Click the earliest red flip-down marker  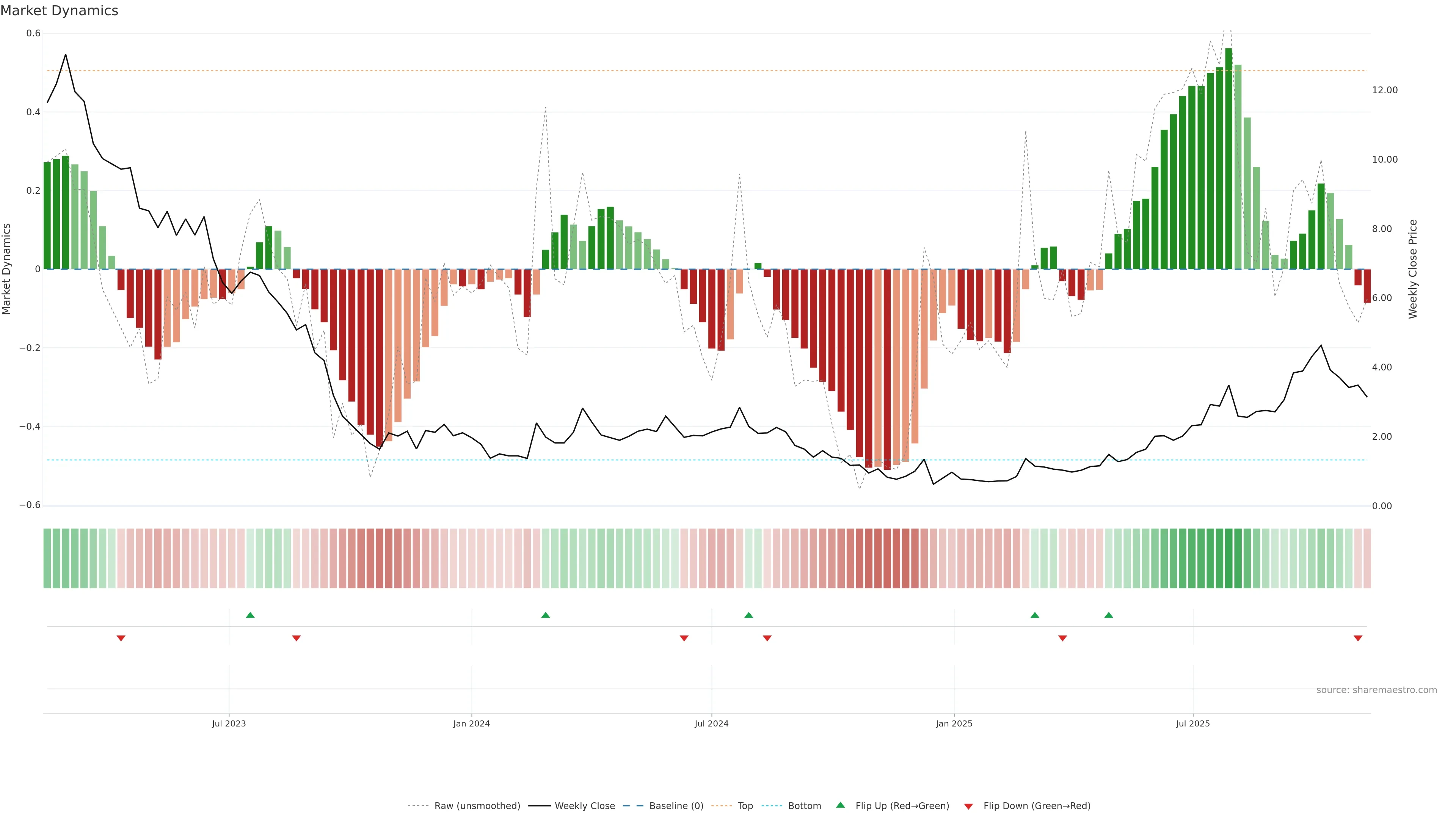(x=121, y=638)
